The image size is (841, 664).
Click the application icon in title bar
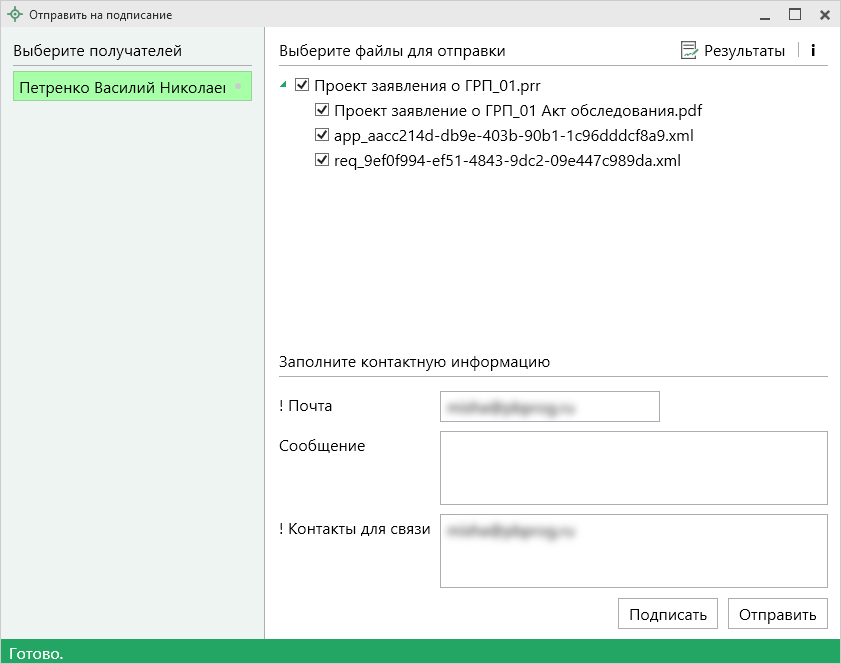pyautogui.click(x=14, y=15)
